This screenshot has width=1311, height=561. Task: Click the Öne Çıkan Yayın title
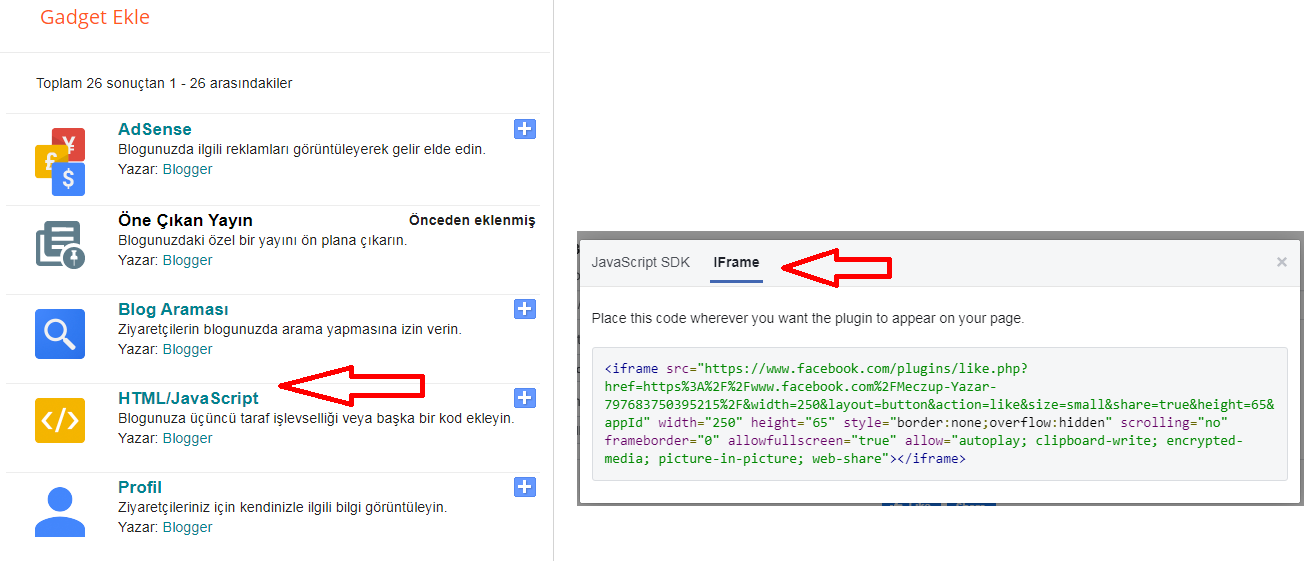185,220
